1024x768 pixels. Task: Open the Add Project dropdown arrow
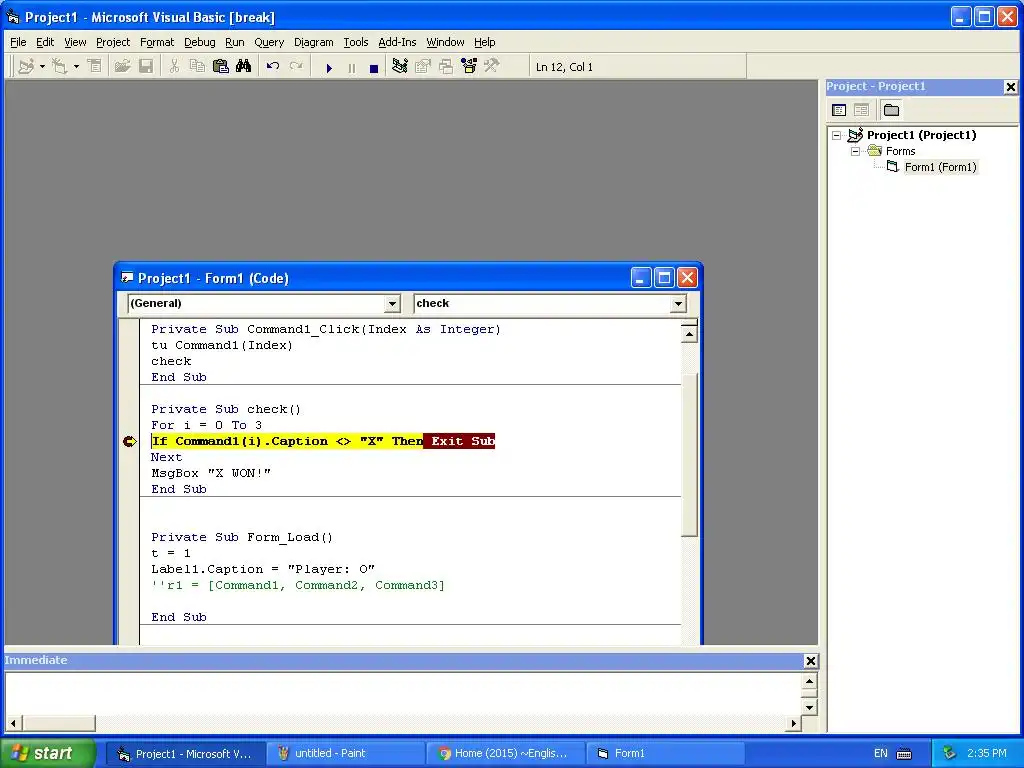pos(42,67)
